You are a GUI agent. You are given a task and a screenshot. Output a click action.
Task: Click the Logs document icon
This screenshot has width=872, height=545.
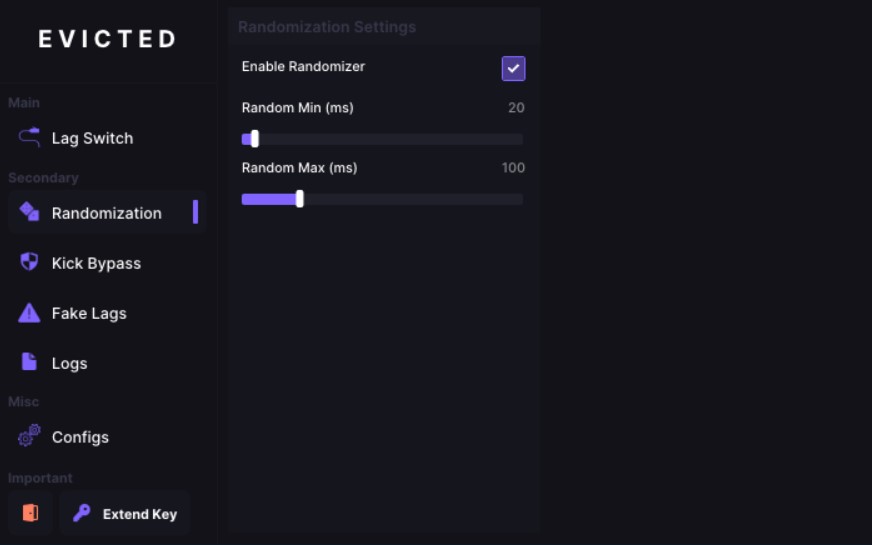[29, 361]
